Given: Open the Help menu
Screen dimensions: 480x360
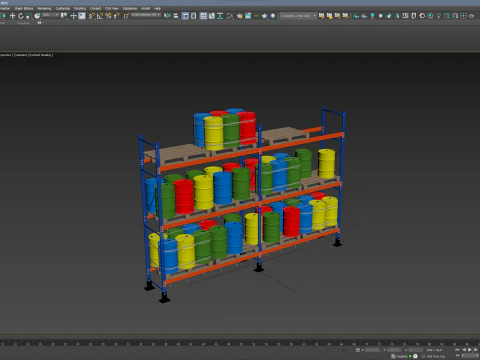Looking at the screenshot, I should pos(157,8).
